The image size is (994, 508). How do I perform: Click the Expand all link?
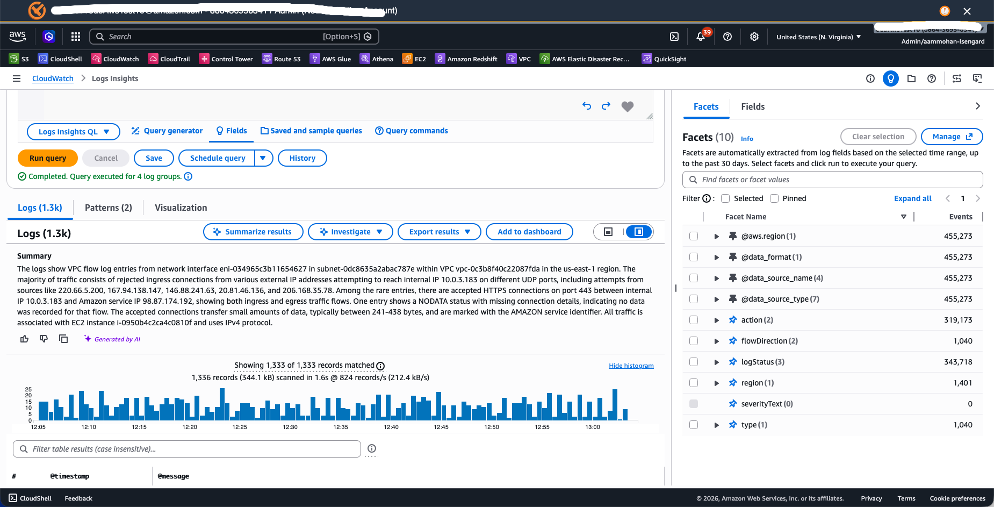coord(913,199)
